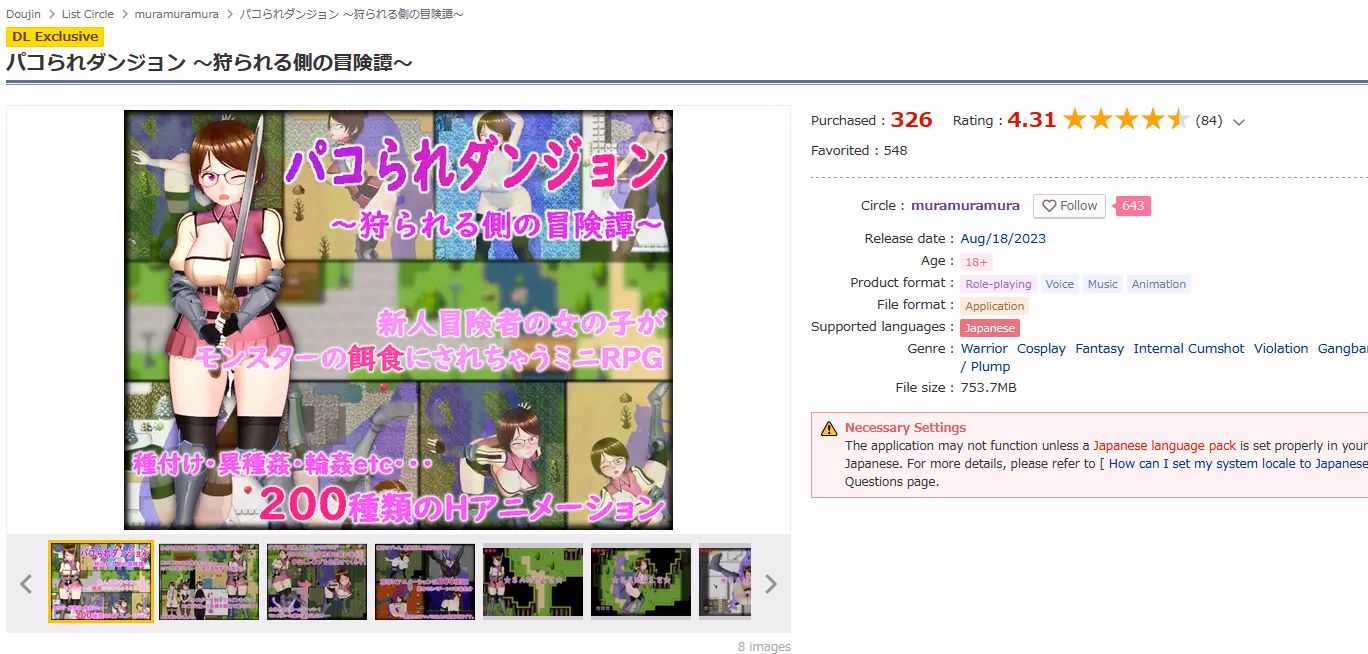This screenshot has height=654, width=1368.
Task: Select the fourth thumbnail with dark background
Action: click(x=425, y=582)
